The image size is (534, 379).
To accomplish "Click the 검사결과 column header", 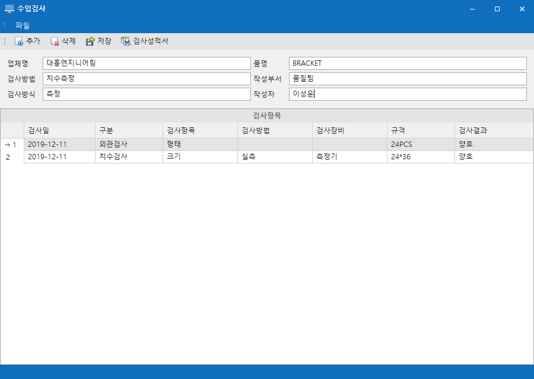I will (494, 130).
